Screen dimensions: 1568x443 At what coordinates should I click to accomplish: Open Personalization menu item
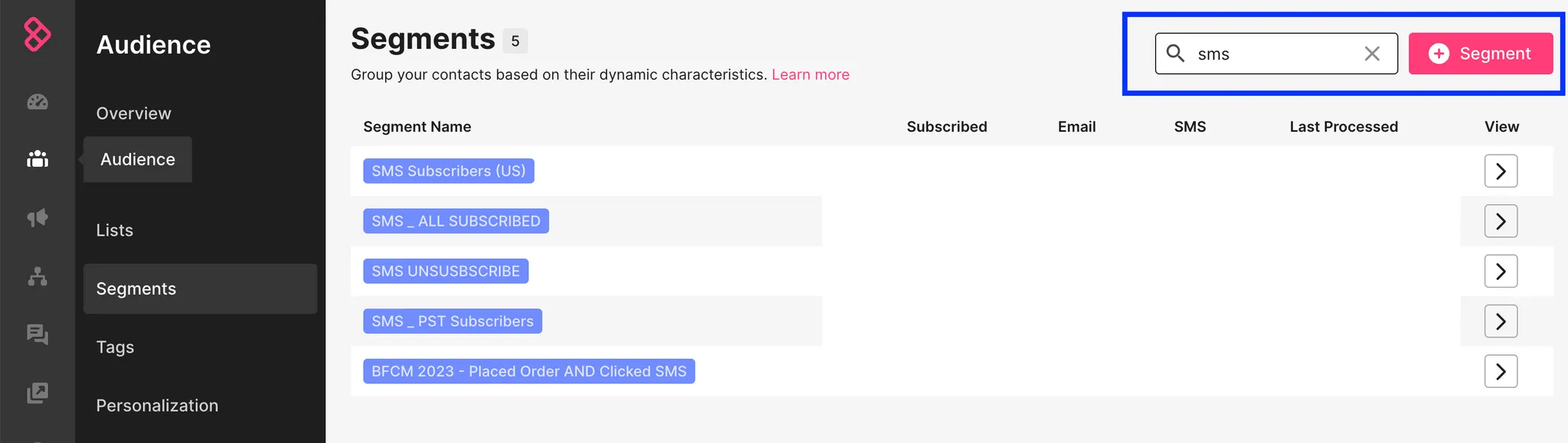tap(157, 406)
